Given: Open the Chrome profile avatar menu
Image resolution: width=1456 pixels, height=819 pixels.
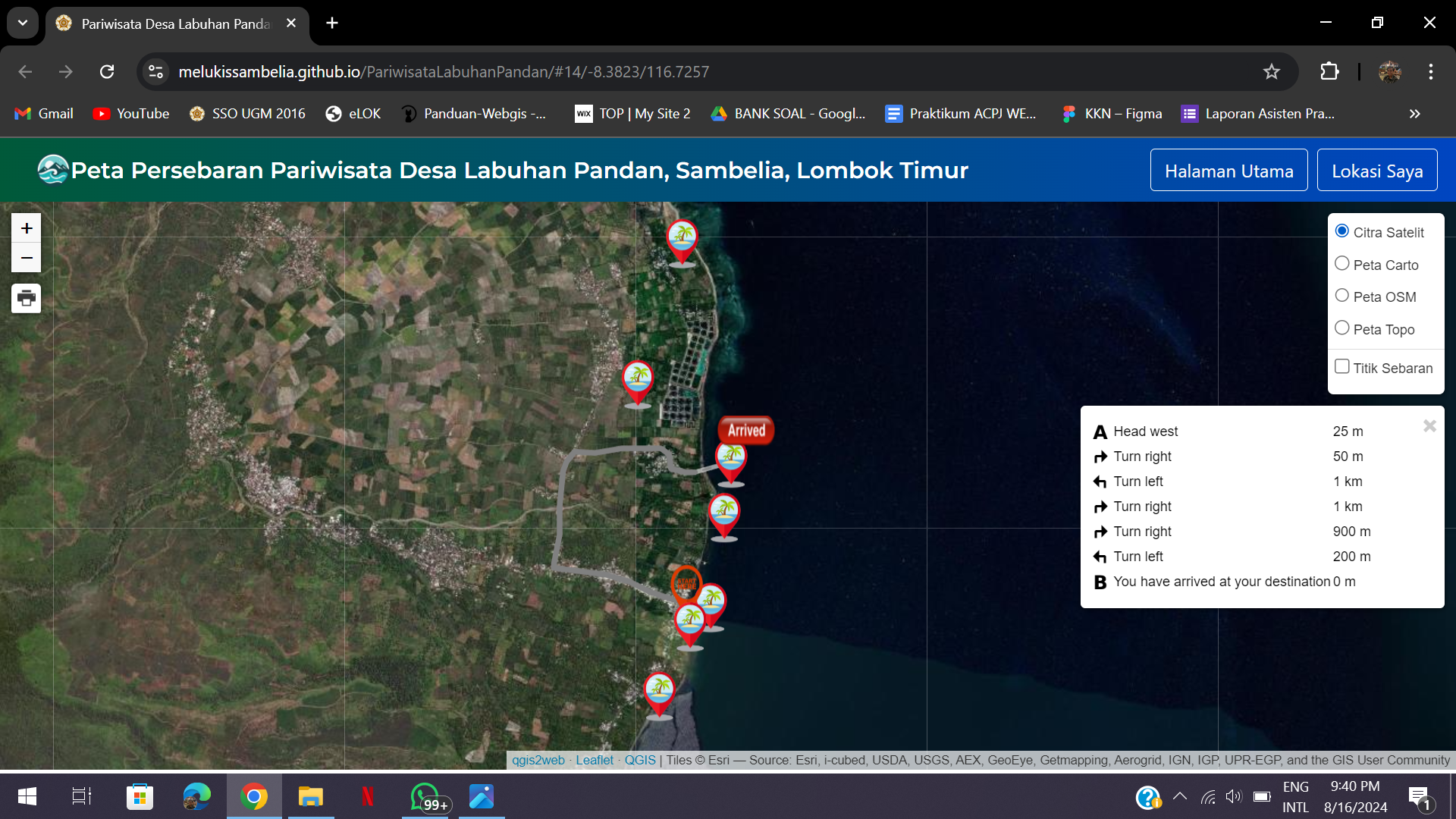Looking at the screenshot, I should [1390, 71].
